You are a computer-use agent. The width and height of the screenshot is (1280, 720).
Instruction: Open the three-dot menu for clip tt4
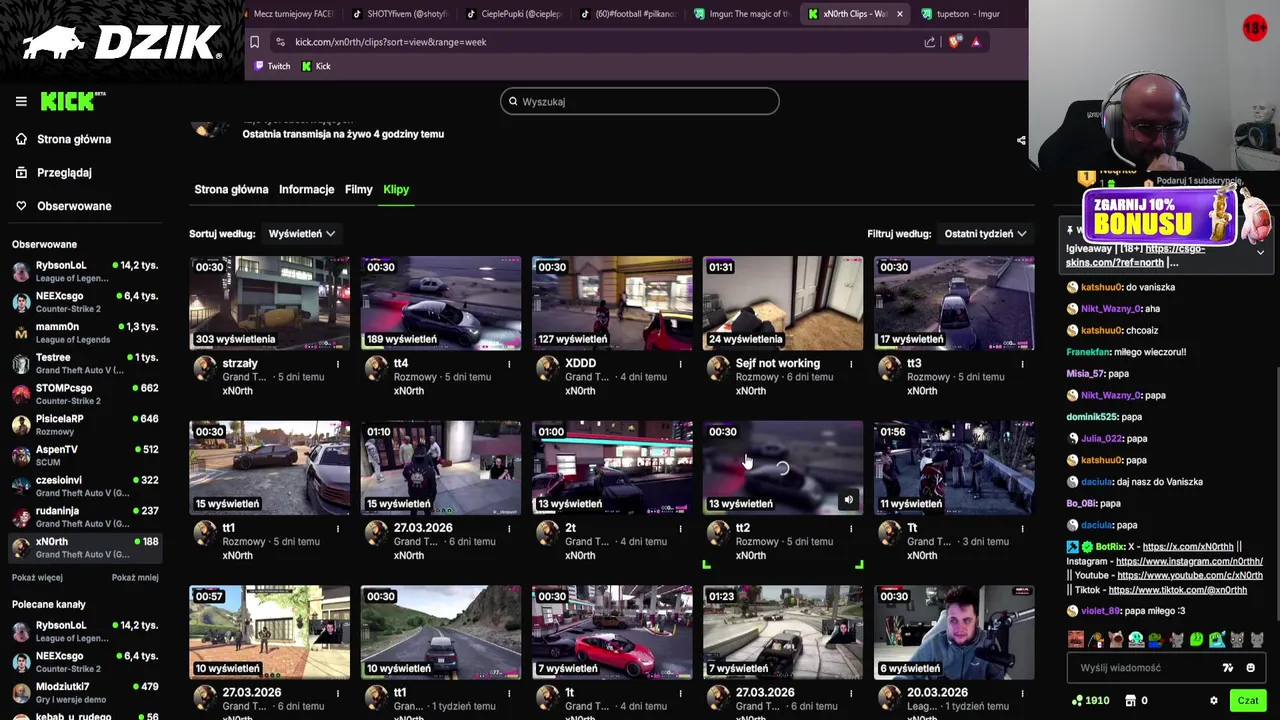pyautogui.click(x=509, y=364)
